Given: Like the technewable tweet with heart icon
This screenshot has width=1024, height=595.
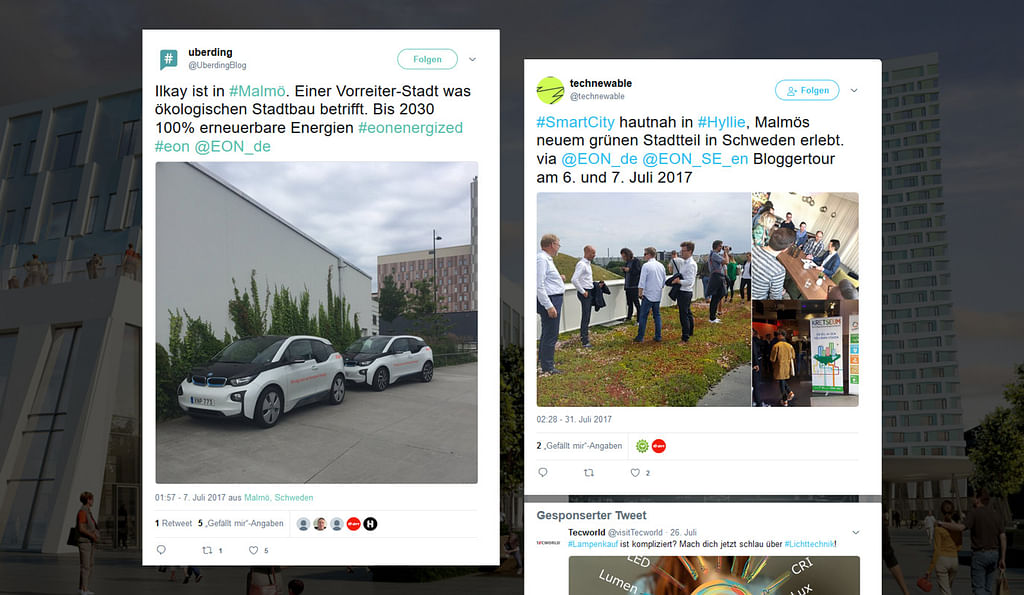Looking at the screenshot, I should [635, 472].
